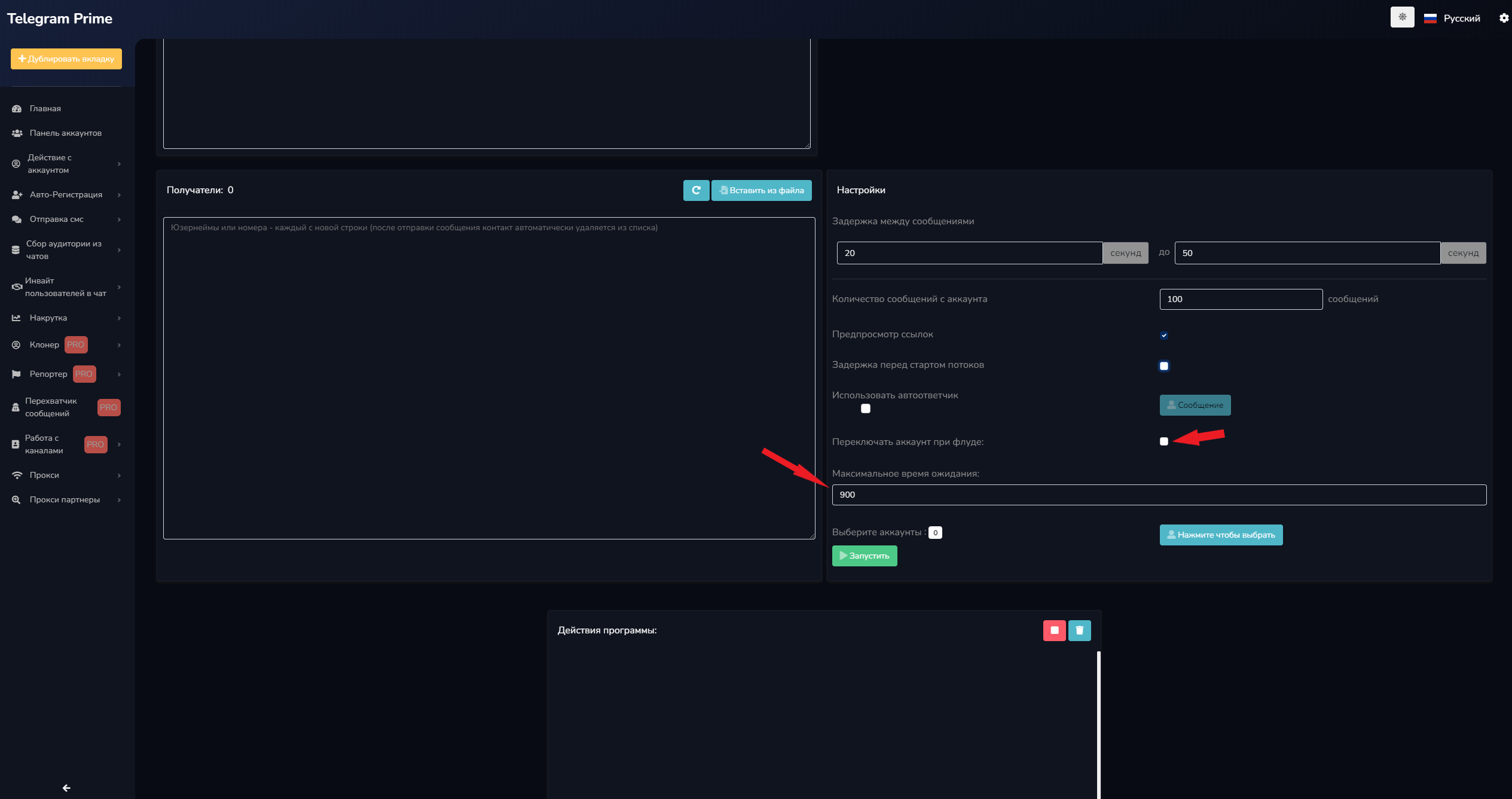Viewport: 1512px width, 799px height.
Task: Click the Авто-Регистрация user-plus icon
Action: point(17,195)
